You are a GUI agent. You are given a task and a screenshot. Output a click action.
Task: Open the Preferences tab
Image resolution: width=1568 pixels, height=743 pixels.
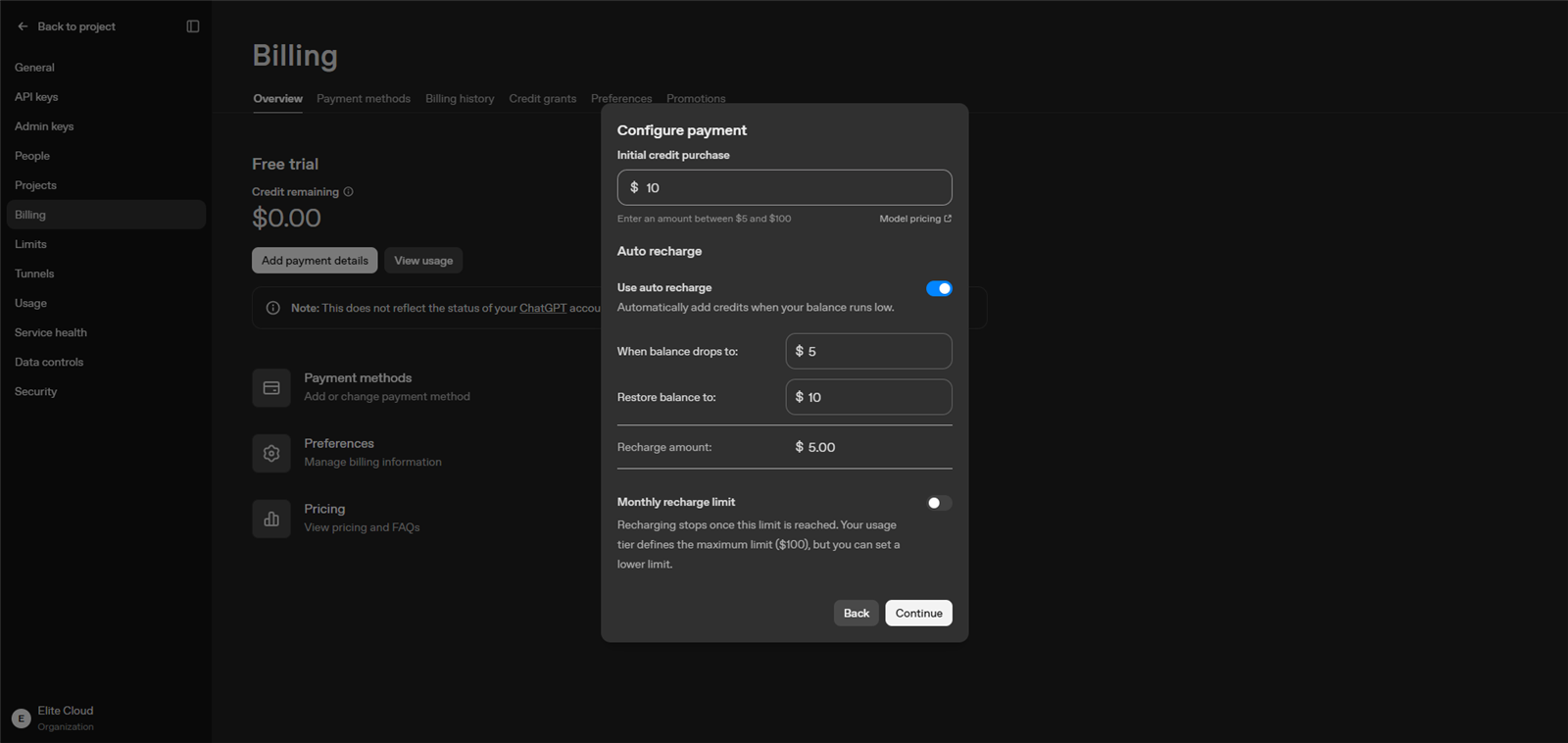click(621, 99)
